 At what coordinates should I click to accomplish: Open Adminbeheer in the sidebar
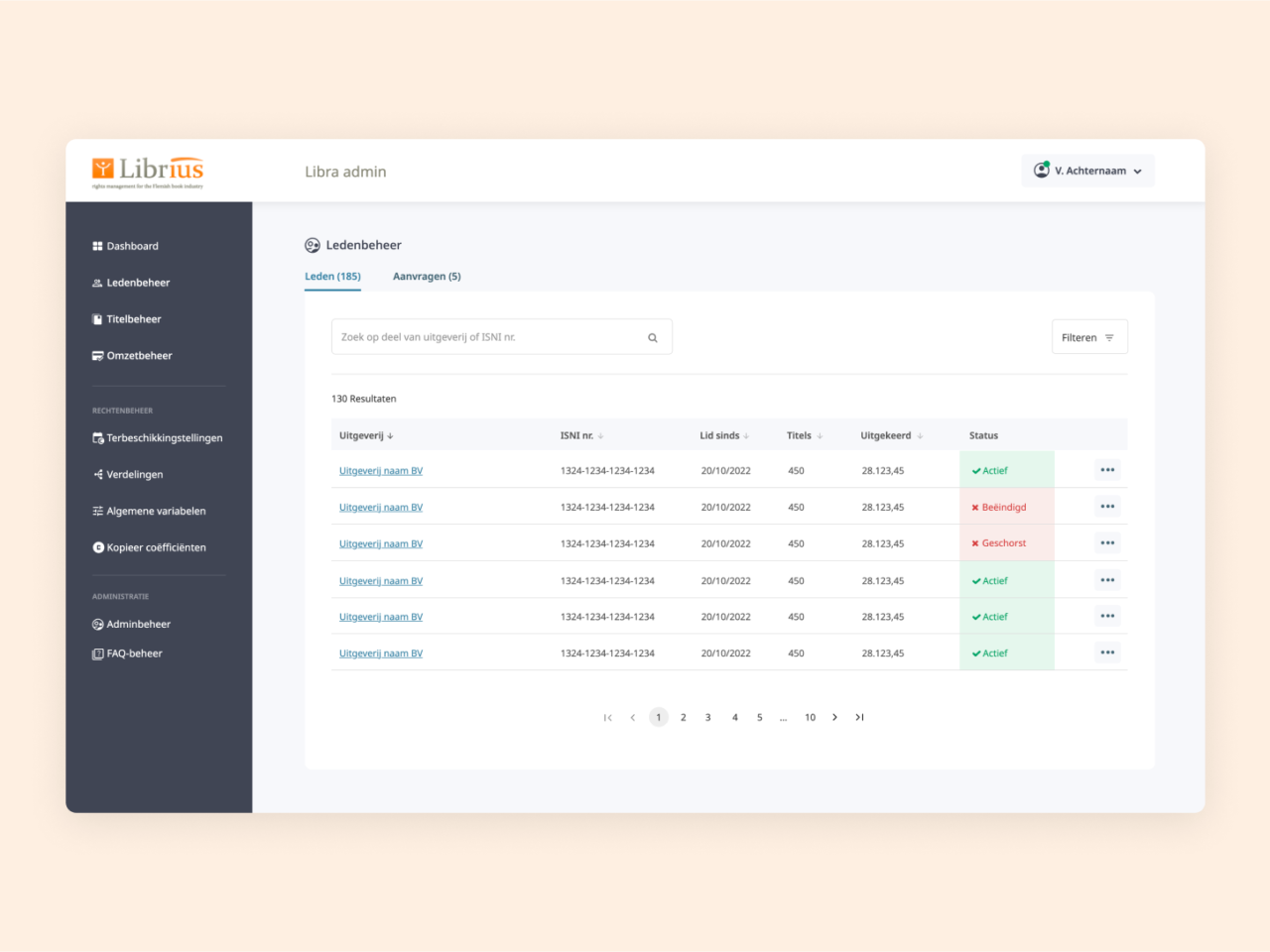point(96,624)
